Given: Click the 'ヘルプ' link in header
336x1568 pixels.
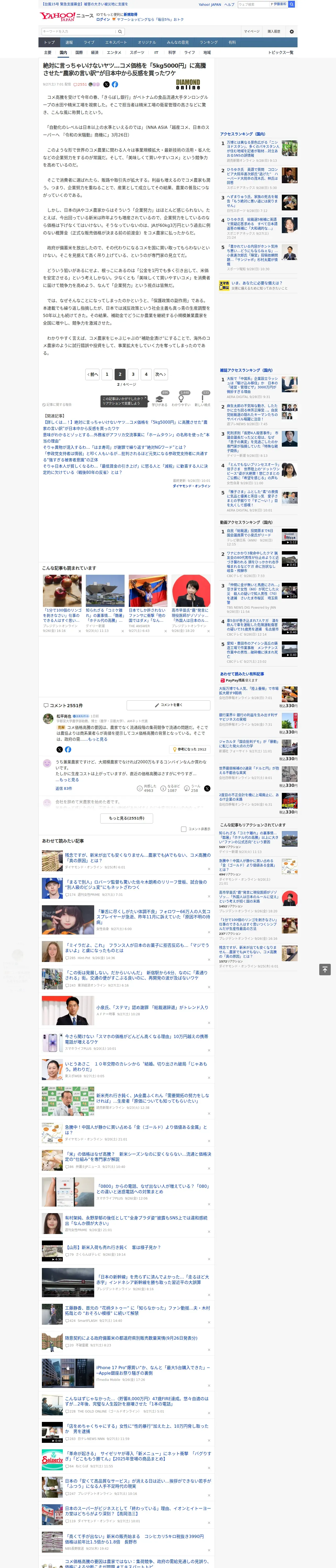Looking at the screenshot, I should click(229, 4).
